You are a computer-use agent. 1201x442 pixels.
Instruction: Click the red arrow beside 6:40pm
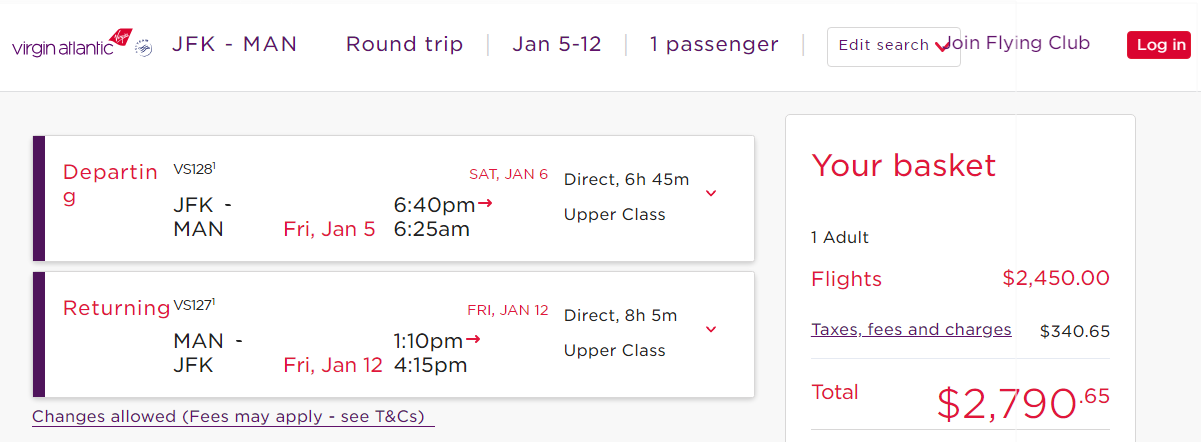[x=485, y=204]
